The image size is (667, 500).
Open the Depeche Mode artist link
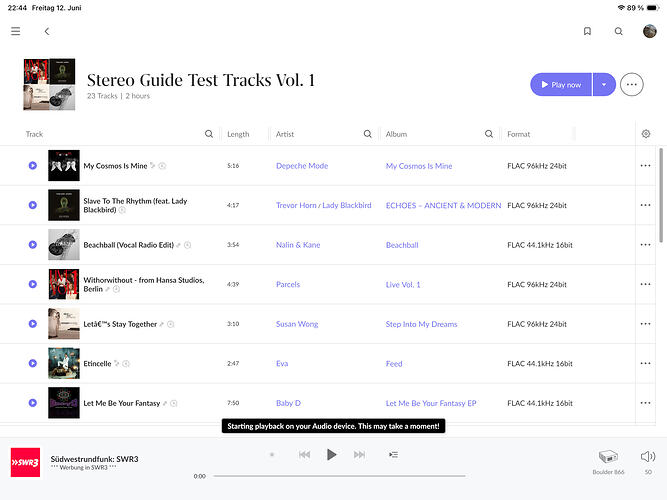tap(302, 166)
